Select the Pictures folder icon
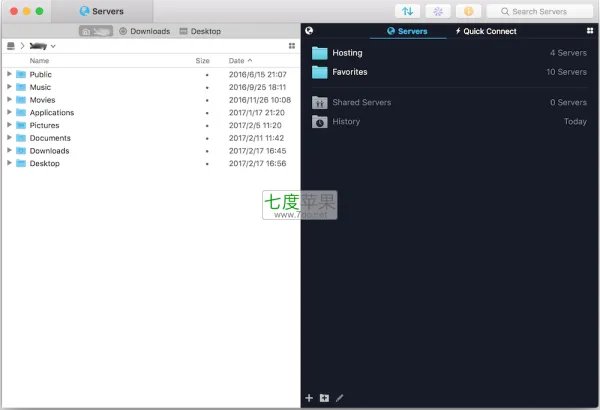 (x=21, y=125)
